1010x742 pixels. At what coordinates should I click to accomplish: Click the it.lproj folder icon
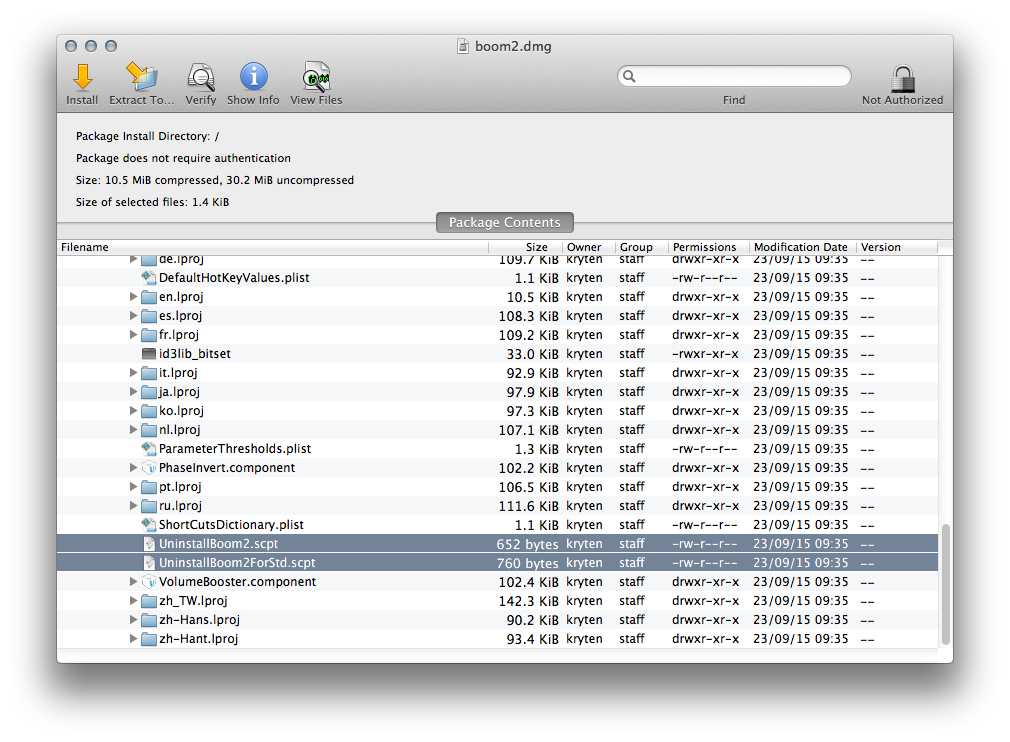149,373
